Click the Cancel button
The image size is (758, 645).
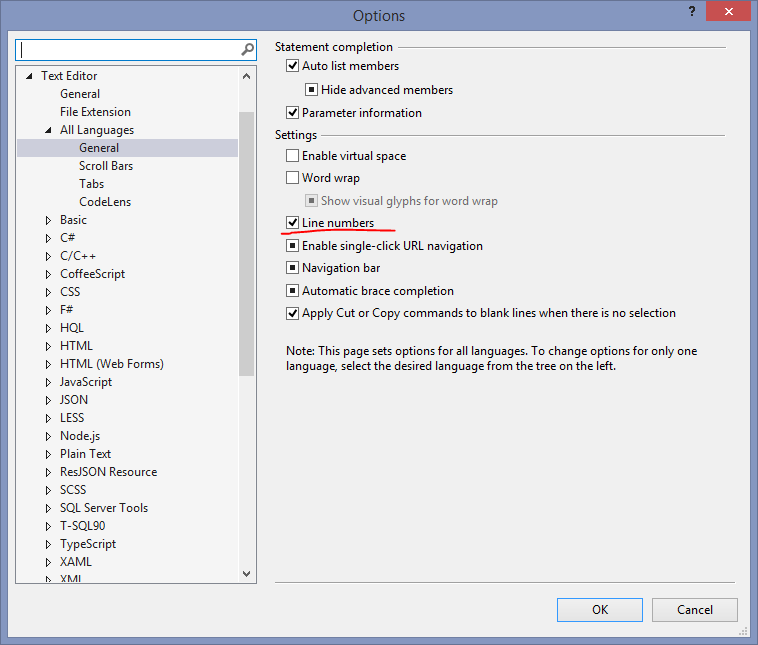pos(694,609)
